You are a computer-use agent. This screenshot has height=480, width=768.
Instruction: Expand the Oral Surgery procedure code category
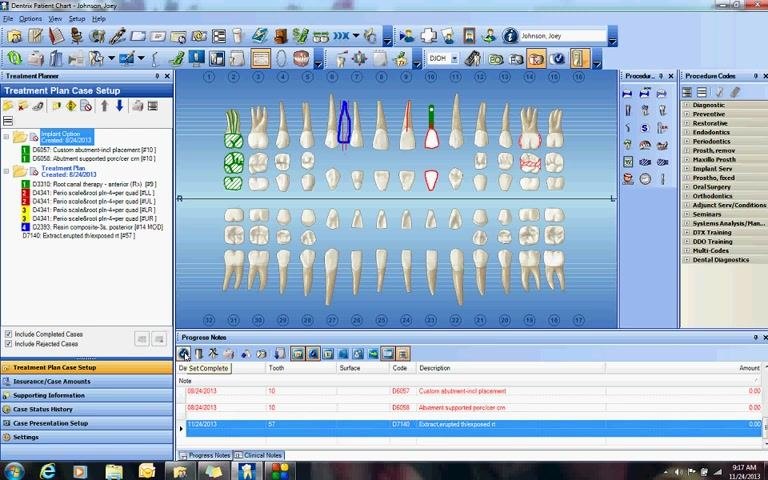[x=686, y=187]
